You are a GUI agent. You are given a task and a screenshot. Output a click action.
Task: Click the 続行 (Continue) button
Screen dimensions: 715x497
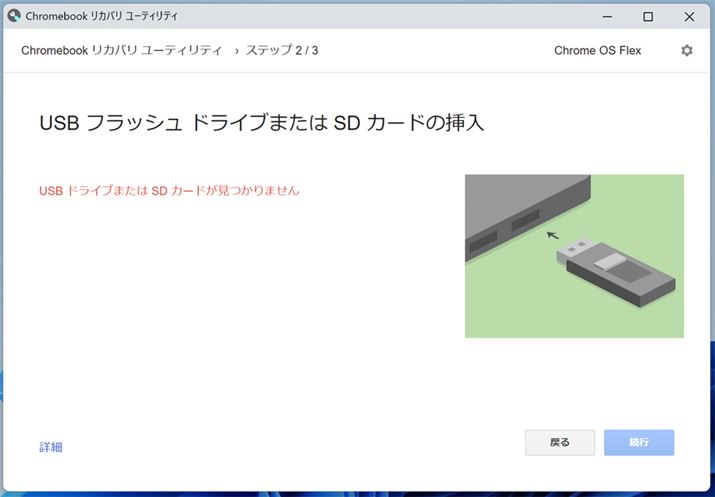click(x=639, y=442)
